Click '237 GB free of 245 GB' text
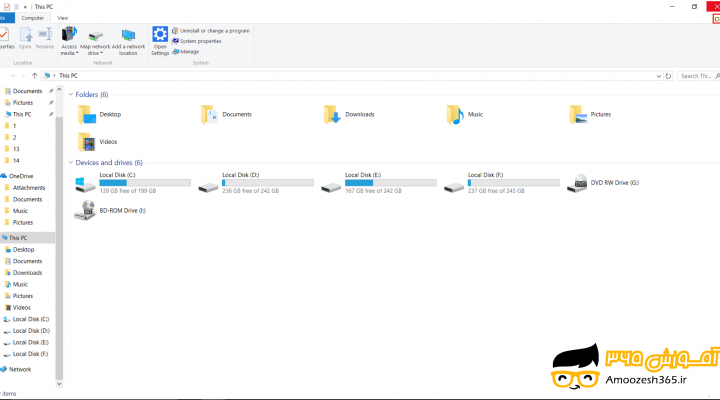The image size is (720, 400). point(496,191)
